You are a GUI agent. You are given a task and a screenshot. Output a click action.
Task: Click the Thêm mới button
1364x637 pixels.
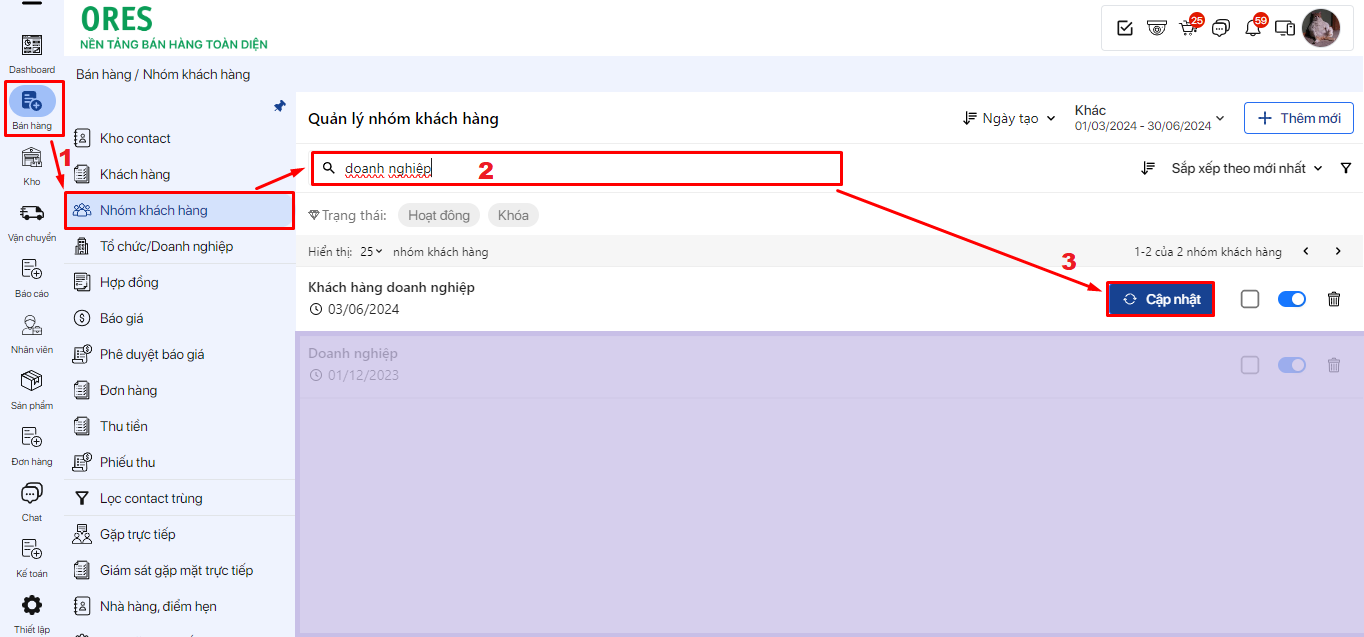click(1298, 118)
